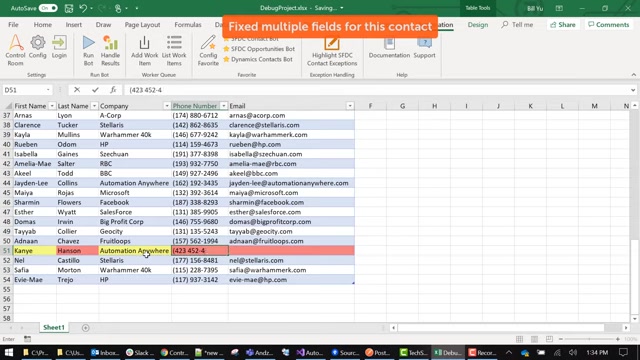This screenshot has height=360, width=640.
Task: Select the red cell Hanson
Action: pos(78,251)
